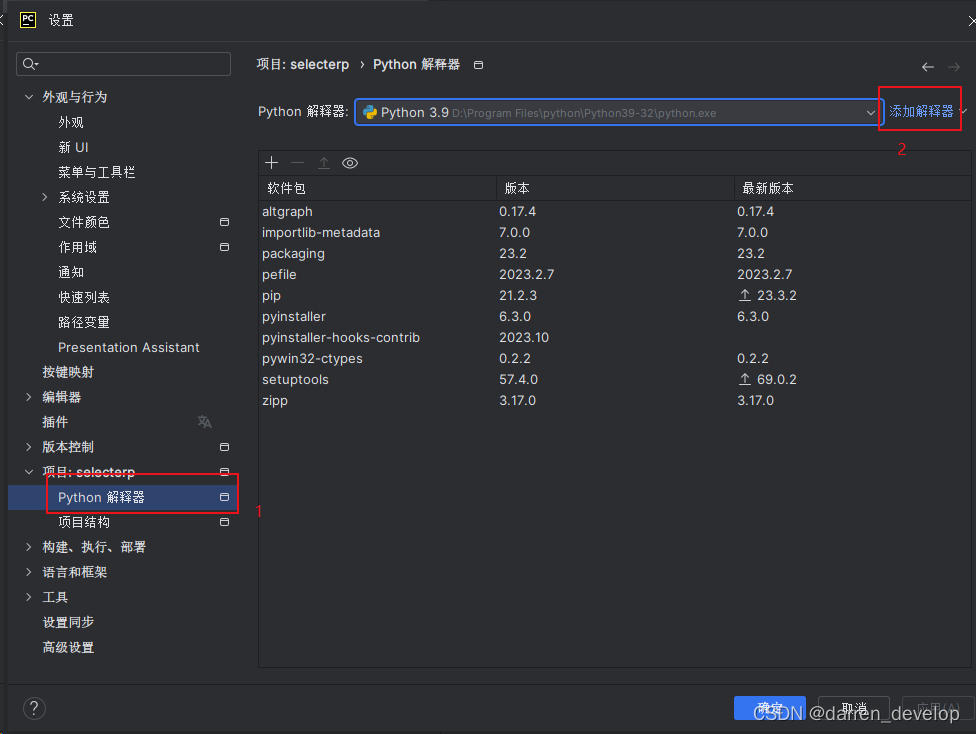Viewport: 976px width, 734px height.
Task: Toggle the eye icon to show early releases
Action: pos(350,162)
